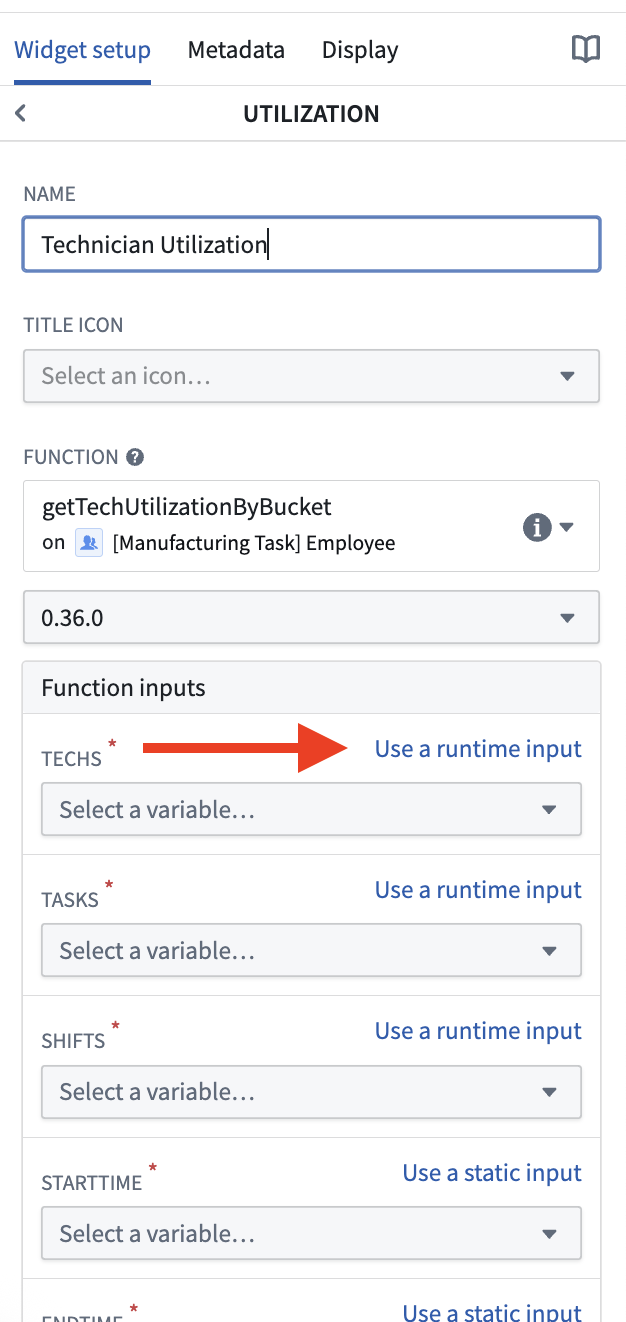Open the Title Icon selector dropdown
This screenshot has width=626, height=1322.
[311, 376]
